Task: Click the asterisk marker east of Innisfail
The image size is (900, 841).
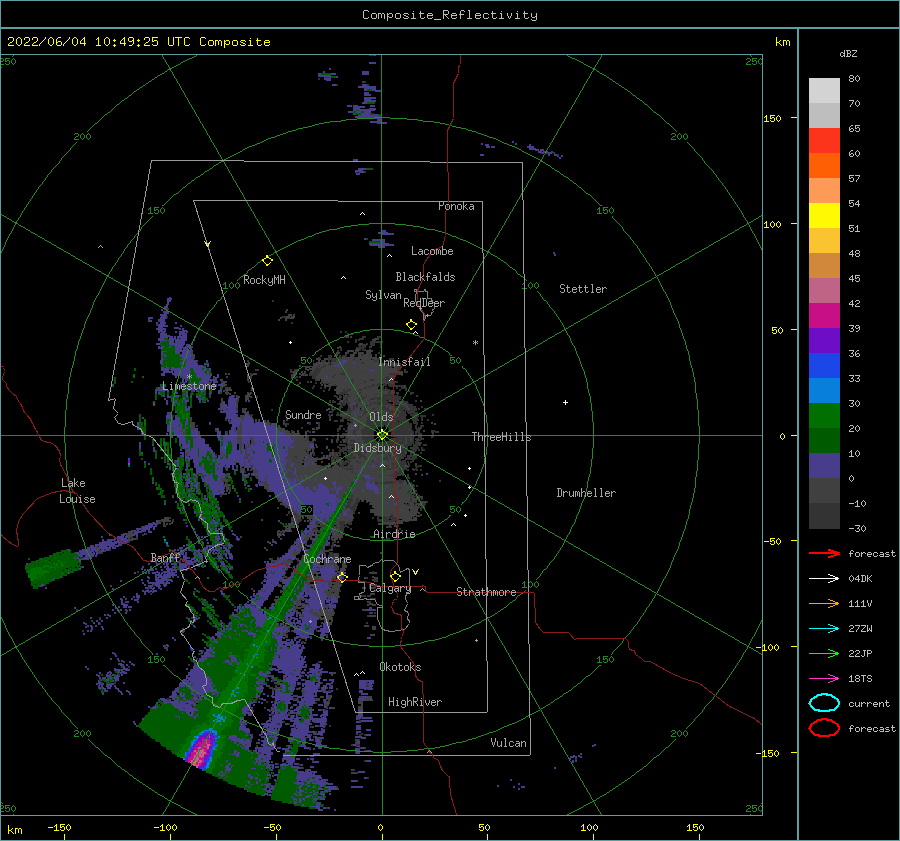Action: [475, 343]
